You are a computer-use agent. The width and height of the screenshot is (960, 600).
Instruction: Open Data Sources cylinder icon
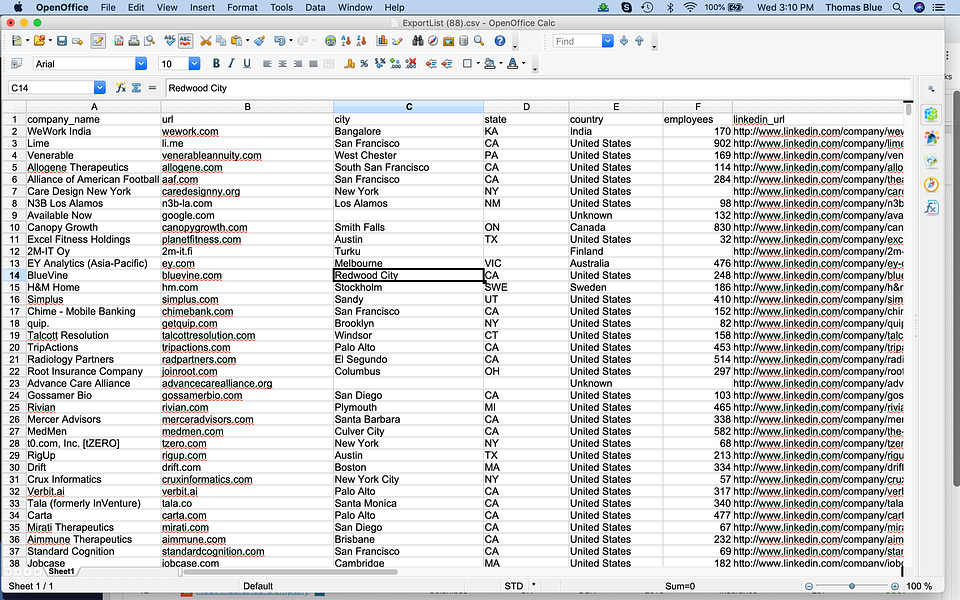tap(463, 41)
